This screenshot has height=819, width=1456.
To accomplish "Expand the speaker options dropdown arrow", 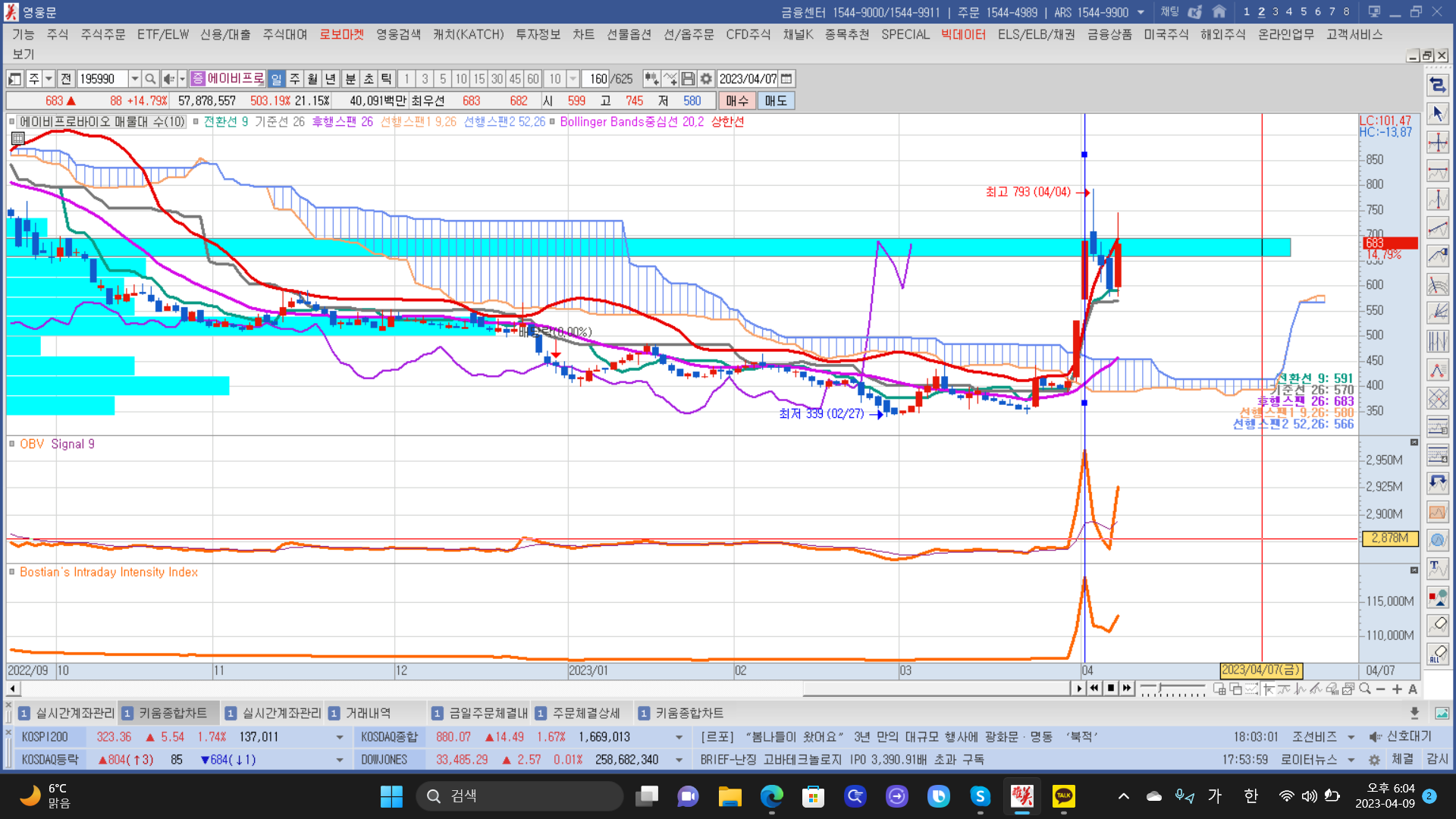I will 182,79.
